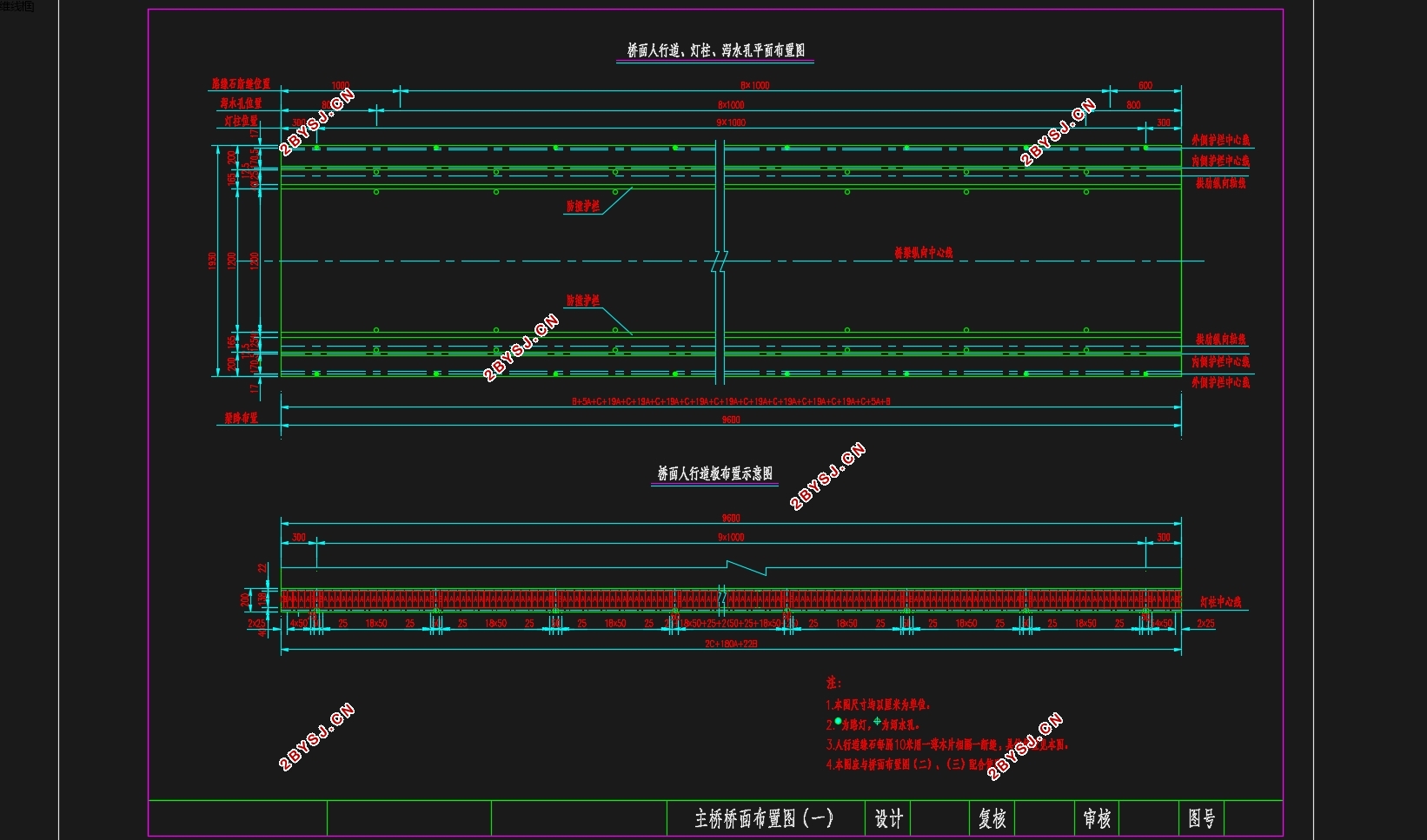Click note line 1 about drawing units
Image resolution: width=1427 pixels, height=840 pixels.
click(878, 704)
